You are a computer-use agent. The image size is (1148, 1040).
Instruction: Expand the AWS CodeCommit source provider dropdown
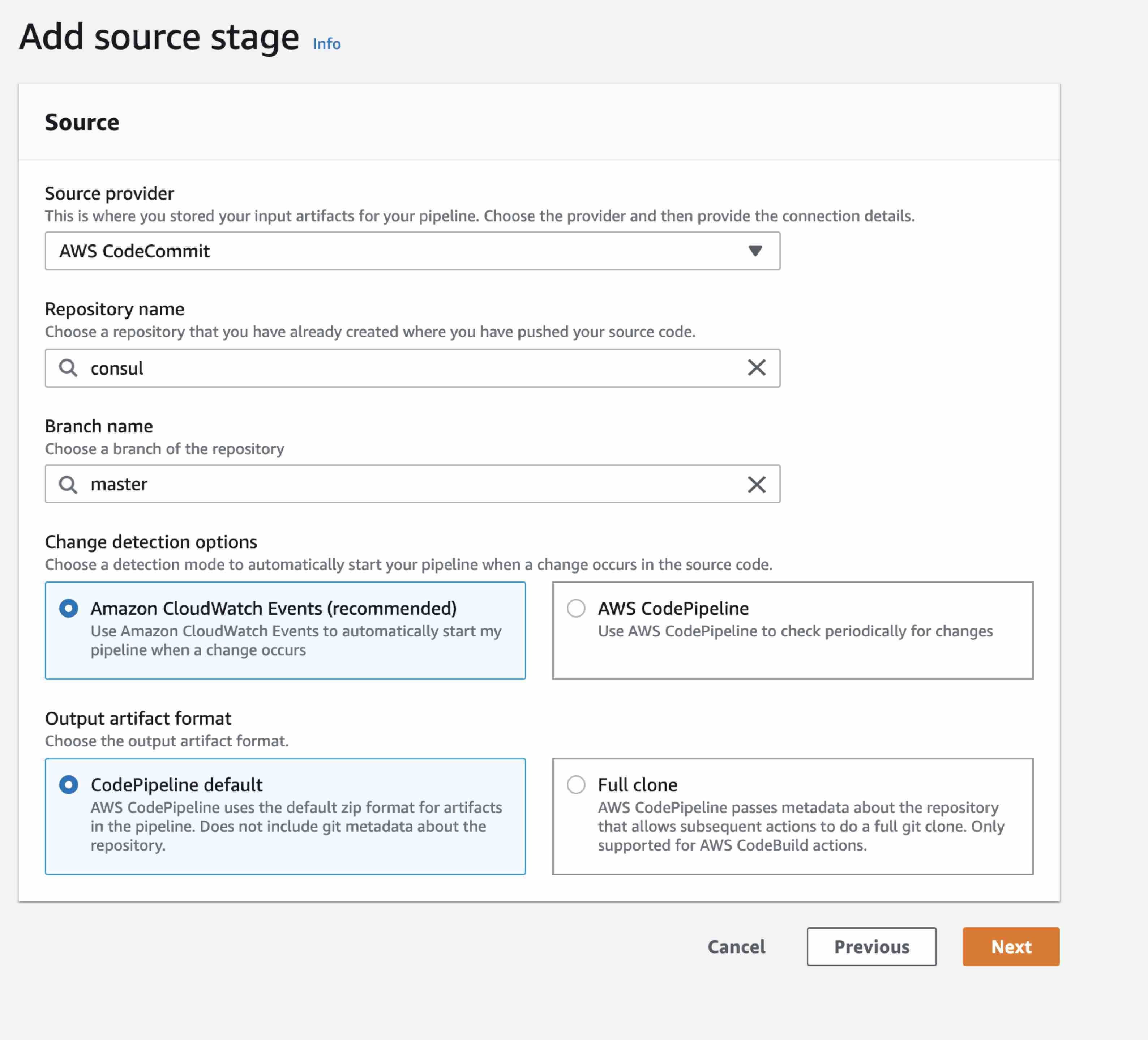pos(412,251)
